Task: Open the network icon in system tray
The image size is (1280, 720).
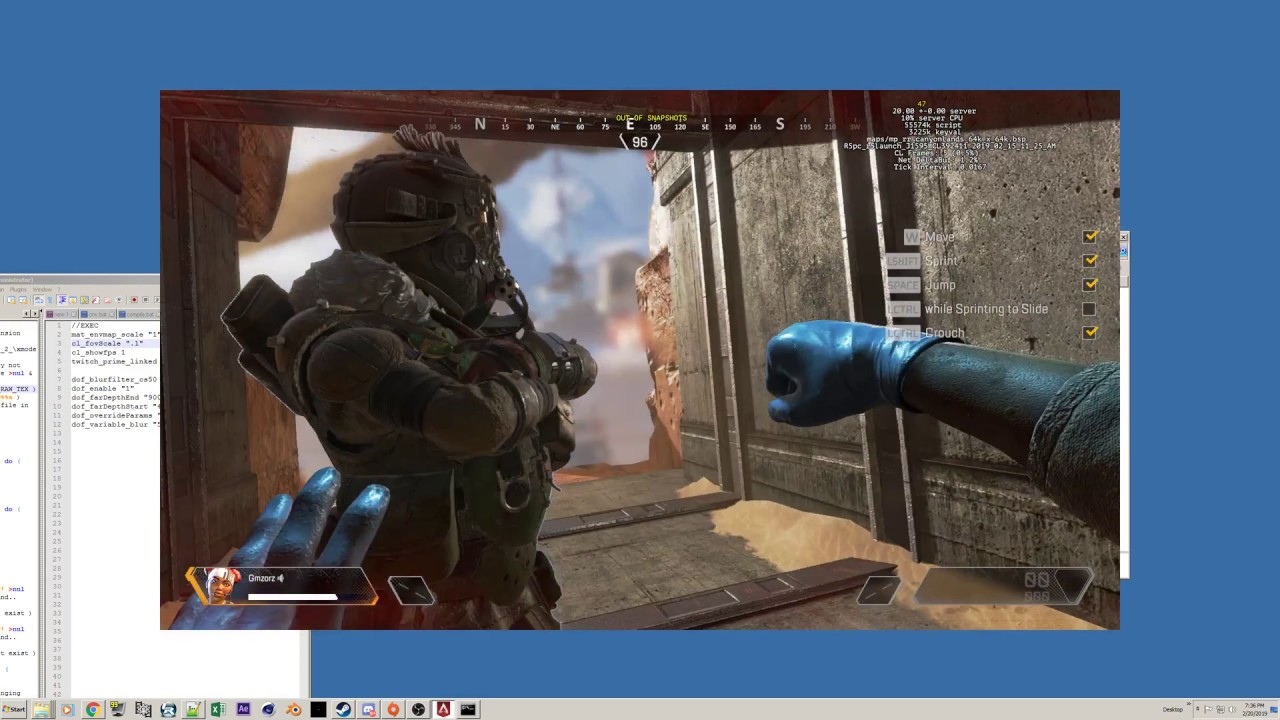Action: point(1220,709)
